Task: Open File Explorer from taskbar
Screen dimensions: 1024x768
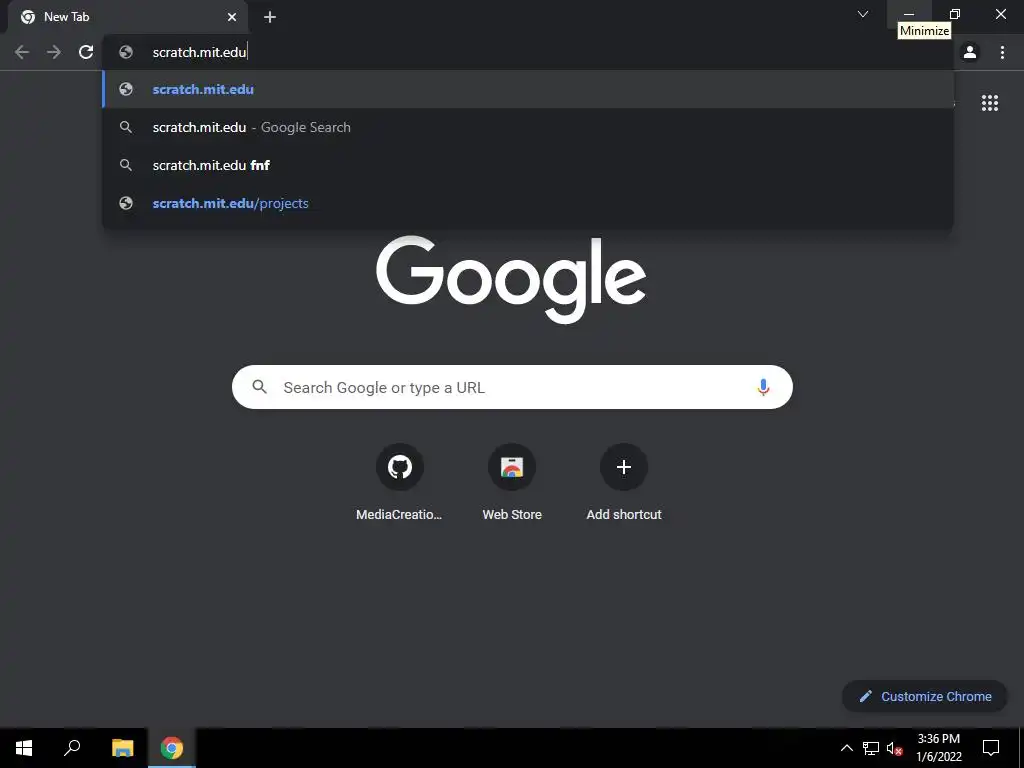Action: 122,748
